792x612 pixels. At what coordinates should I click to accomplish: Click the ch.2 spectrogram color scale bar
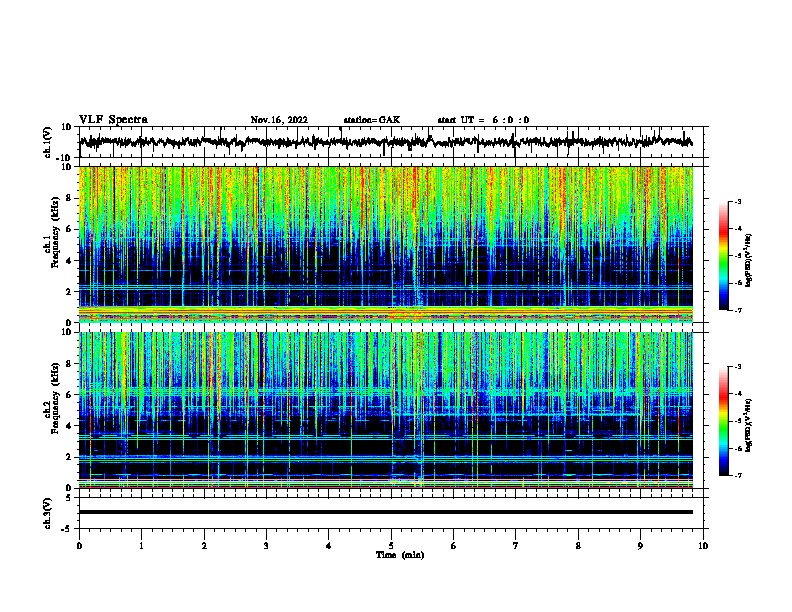[724, 421]
